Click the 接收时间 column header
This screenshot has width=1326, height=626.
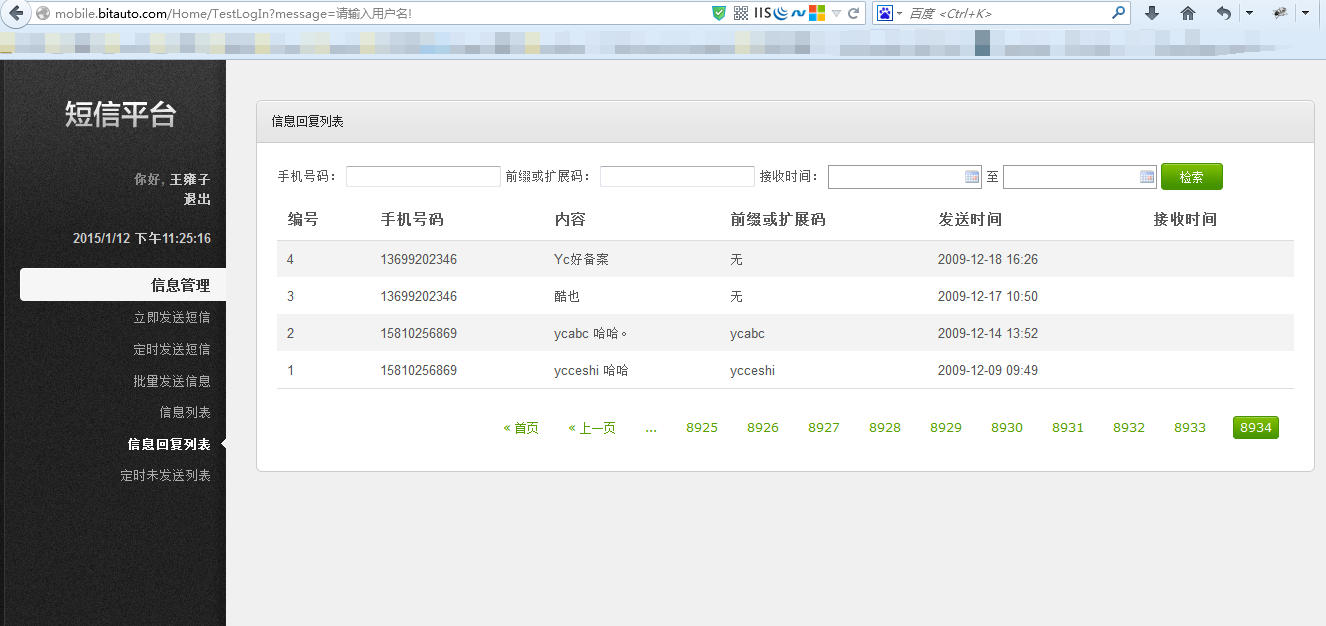click(1185, 219)
